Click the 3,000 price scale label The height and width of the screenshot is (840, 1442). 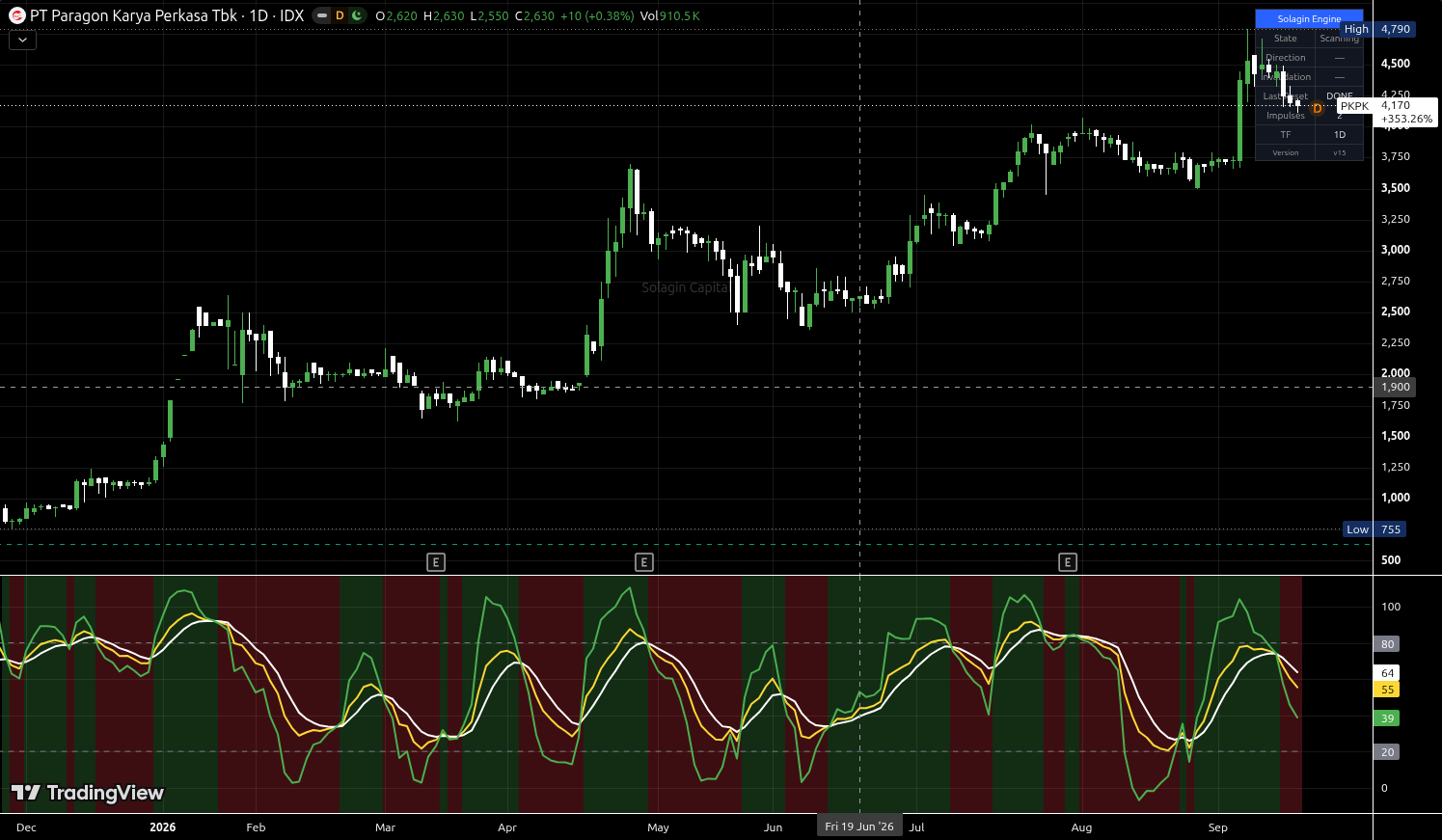1395,250
